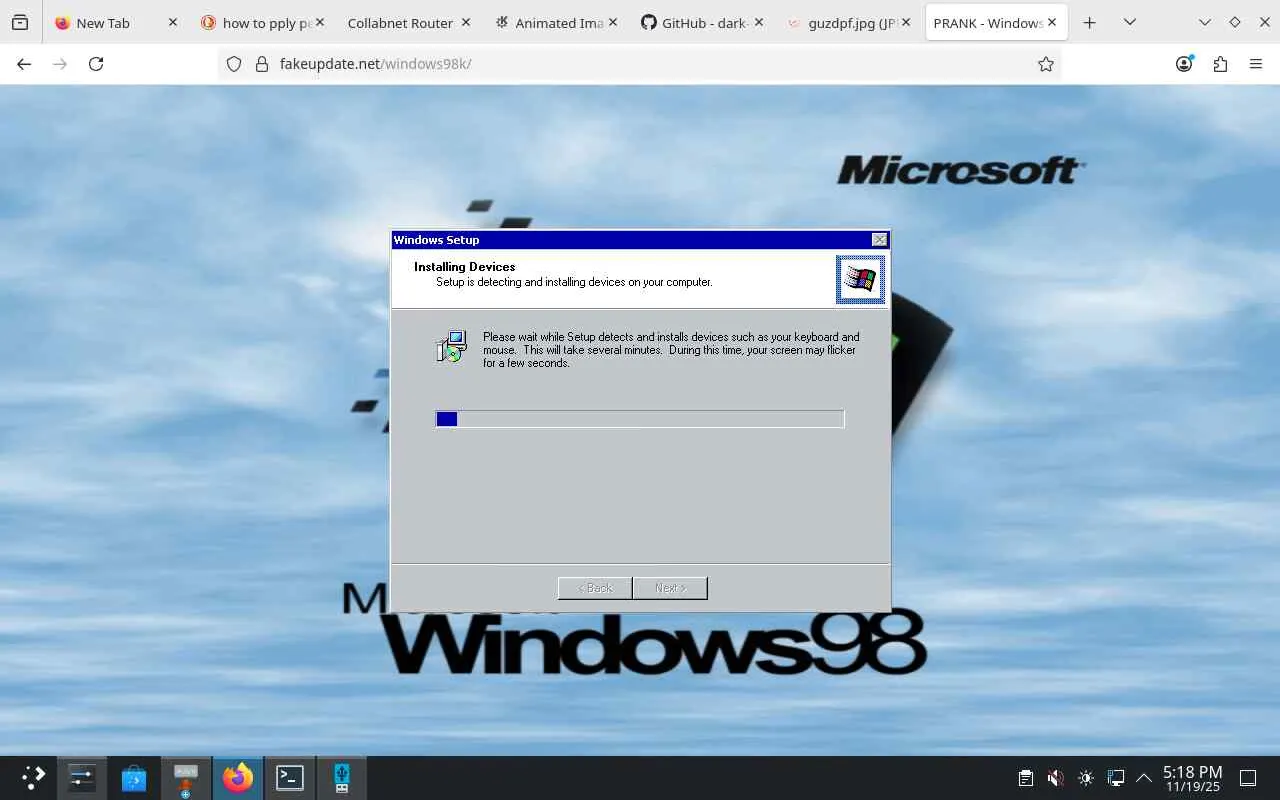Click the Back button in Windows Setup

click(595, 588)
